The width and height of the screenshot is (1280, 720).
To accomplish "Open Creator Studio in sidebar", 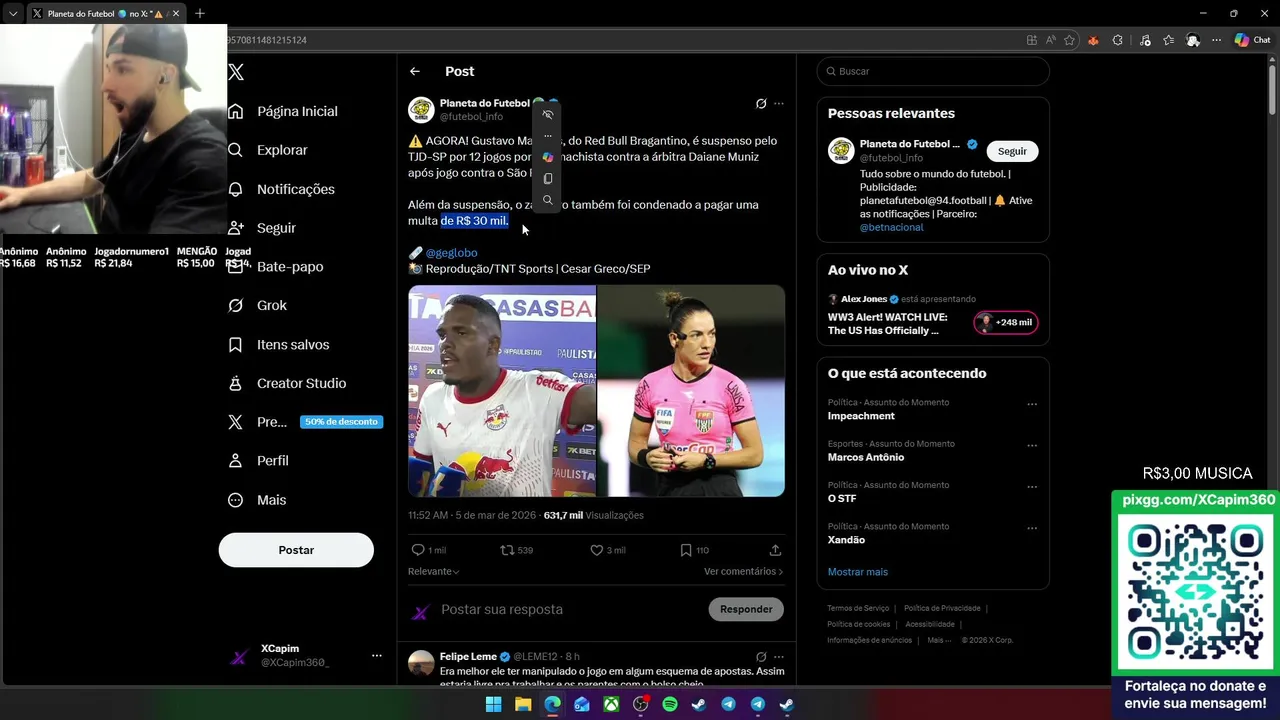I will (287, 383).
